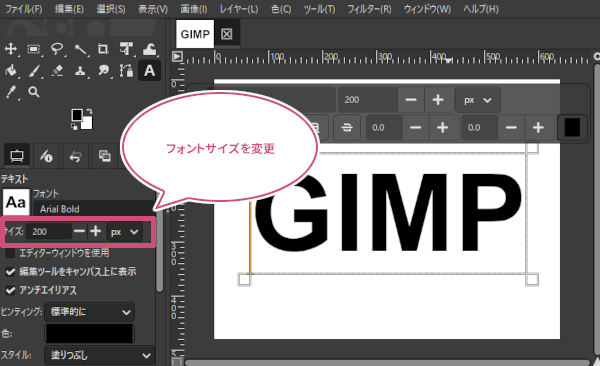
Task: Click the on-canvas font size 200 field
Action: (367, 100)
